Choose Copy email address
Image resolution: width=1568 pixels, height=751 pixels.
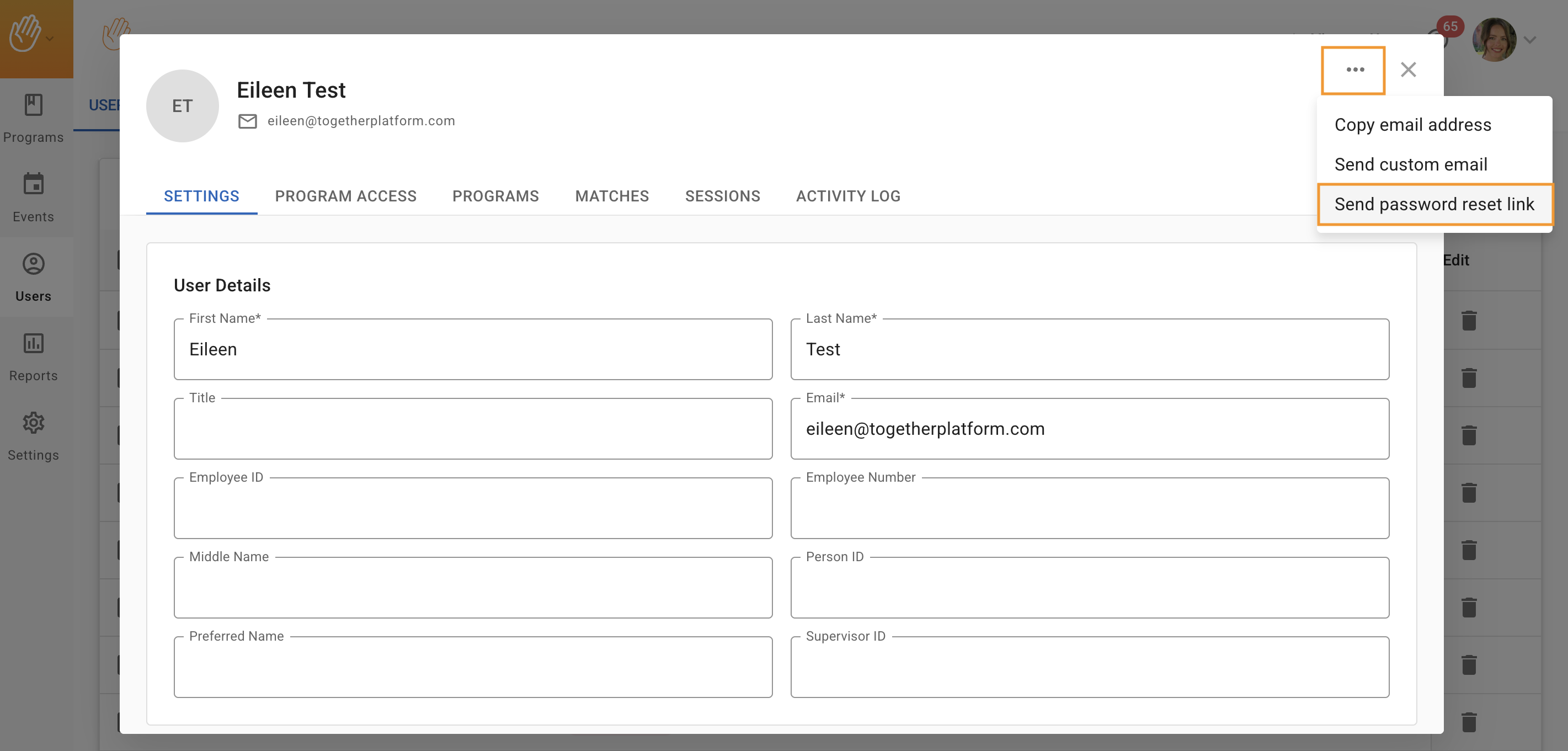pos(1412,125)
